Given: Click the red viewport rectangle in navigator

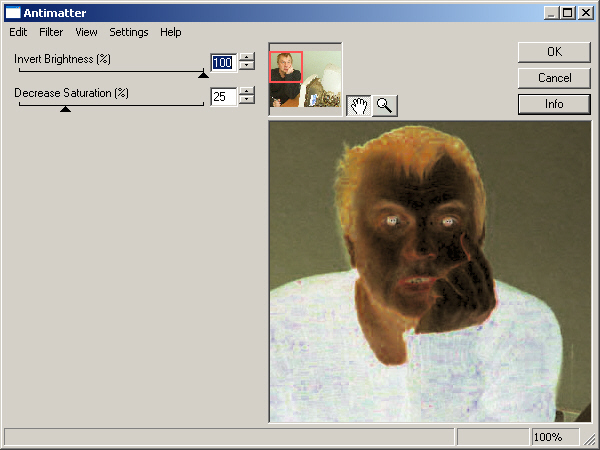Looking at the screenshot, I should pos(286,67).
